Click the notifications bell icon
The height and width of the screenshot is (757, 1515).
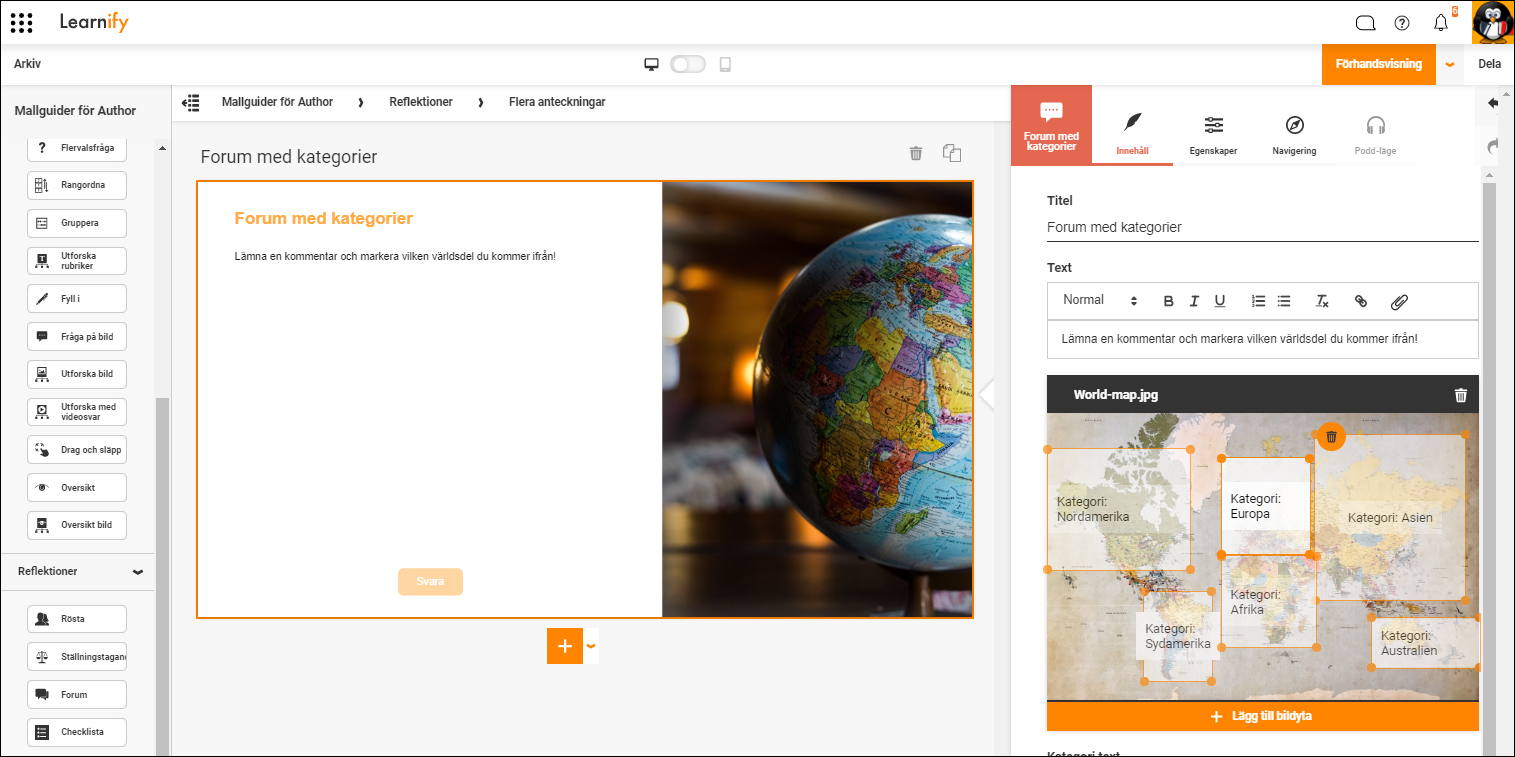click(1440, 23)
